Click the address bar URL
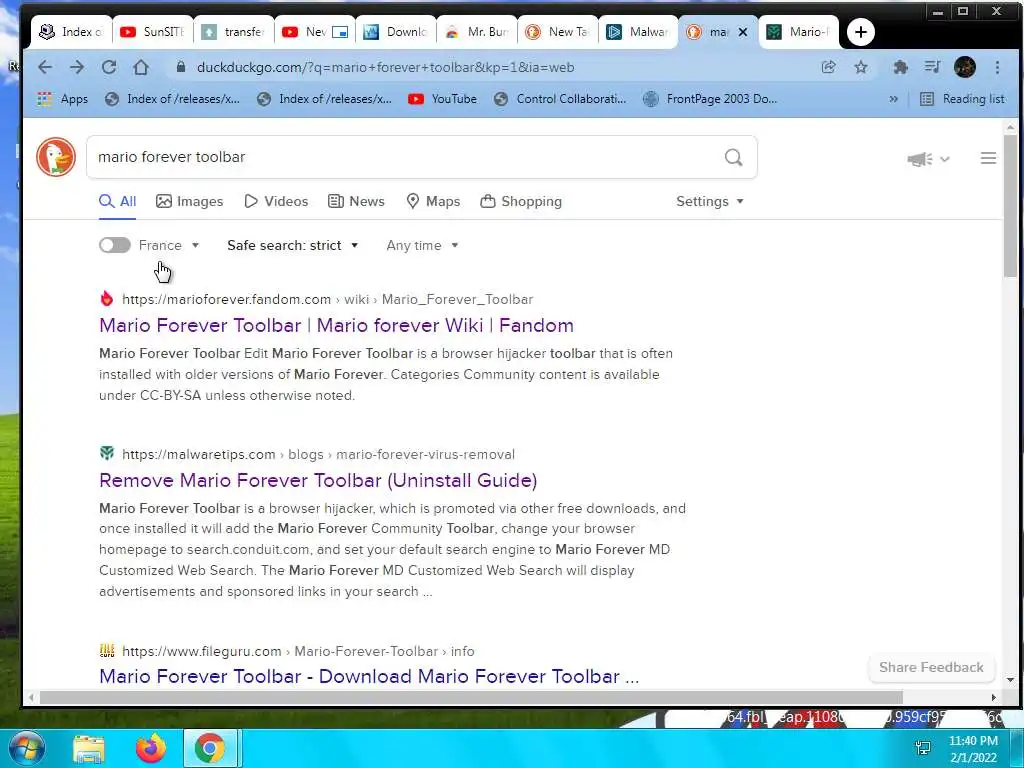1024x768 pixels. click(385, 67)
